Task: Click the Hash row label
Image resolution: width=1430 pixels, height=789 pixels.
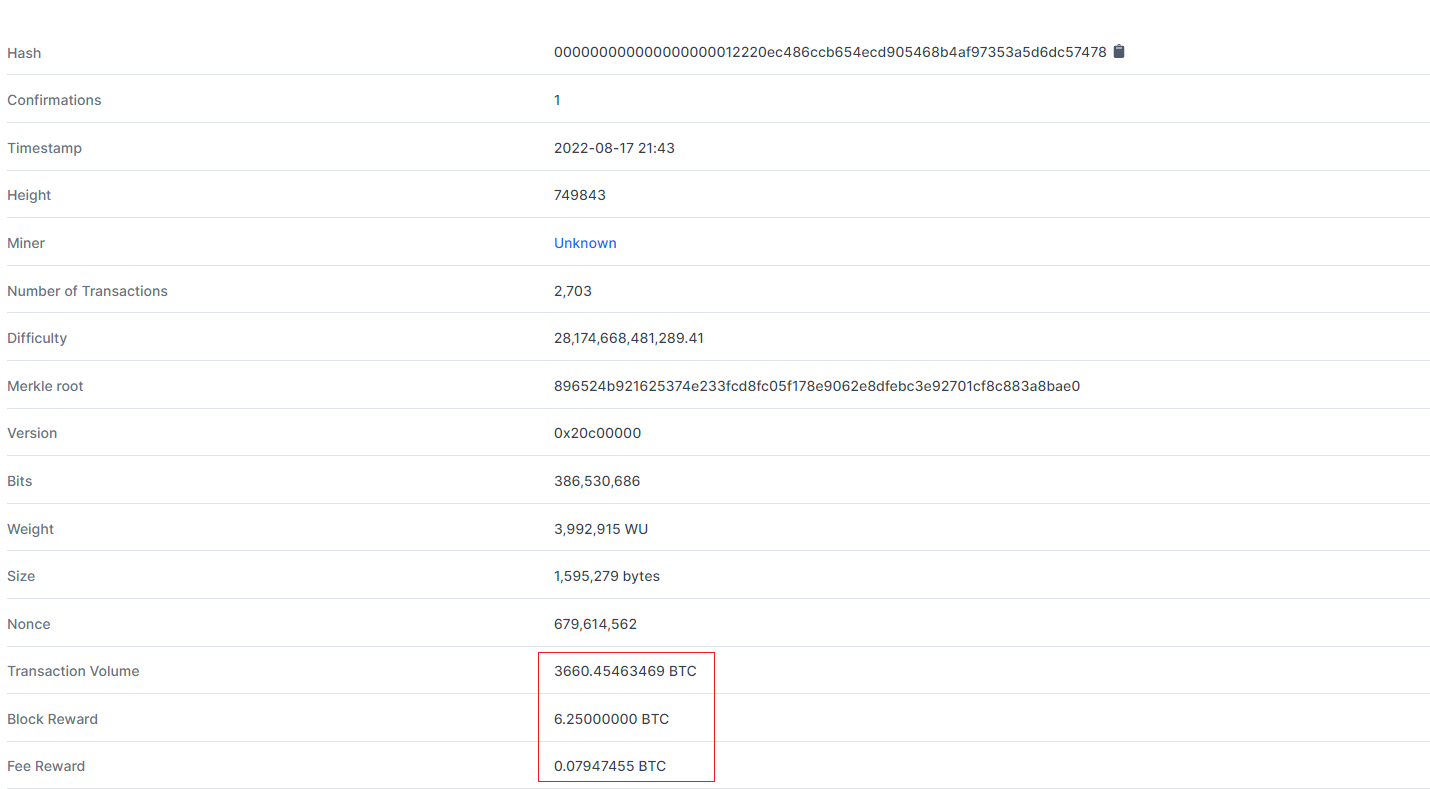Action: pyautogui.click(x=24, y=53)
